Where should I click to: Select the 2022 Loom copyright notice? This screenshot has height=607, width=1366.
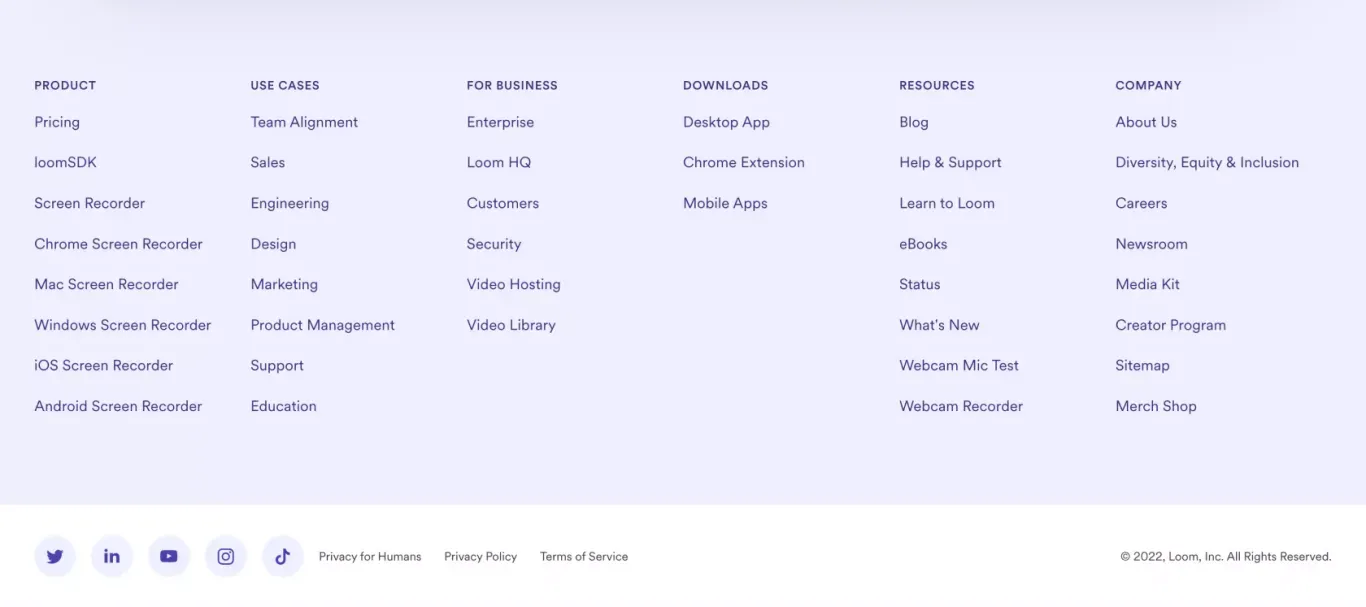click(1226, 557)
